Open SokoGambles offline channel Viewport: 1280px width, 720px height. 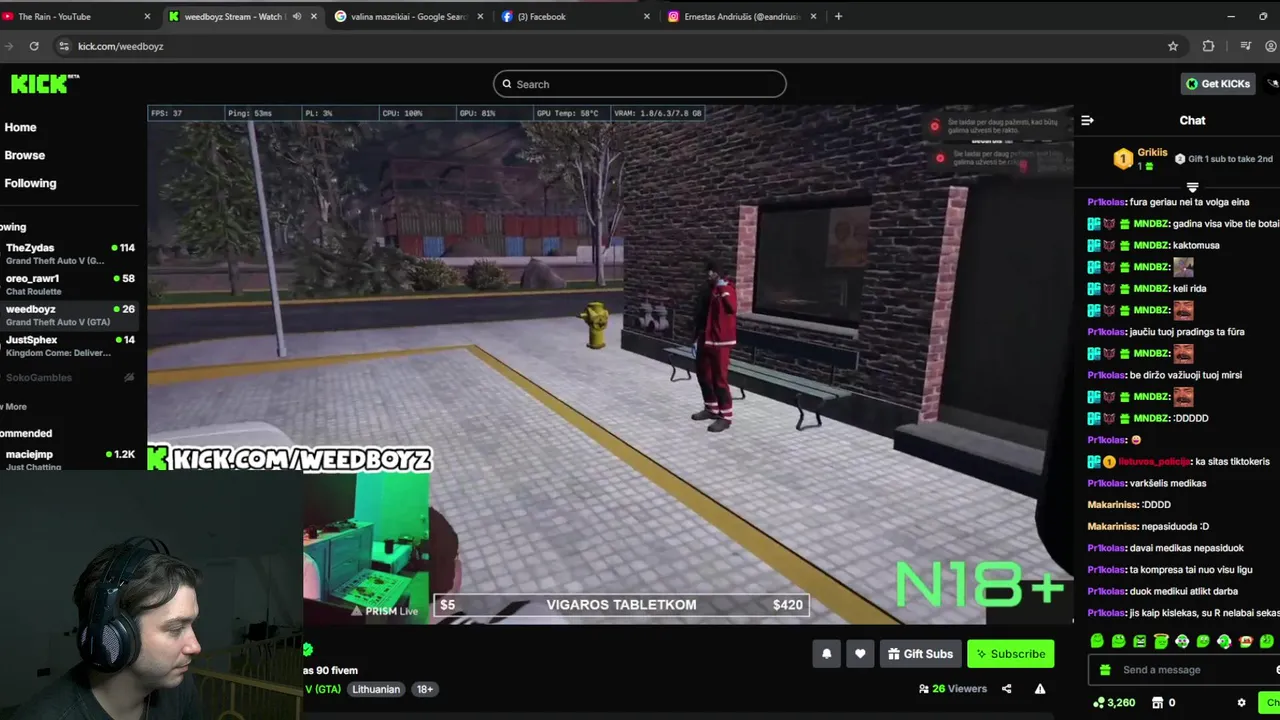tap(70, 377)
